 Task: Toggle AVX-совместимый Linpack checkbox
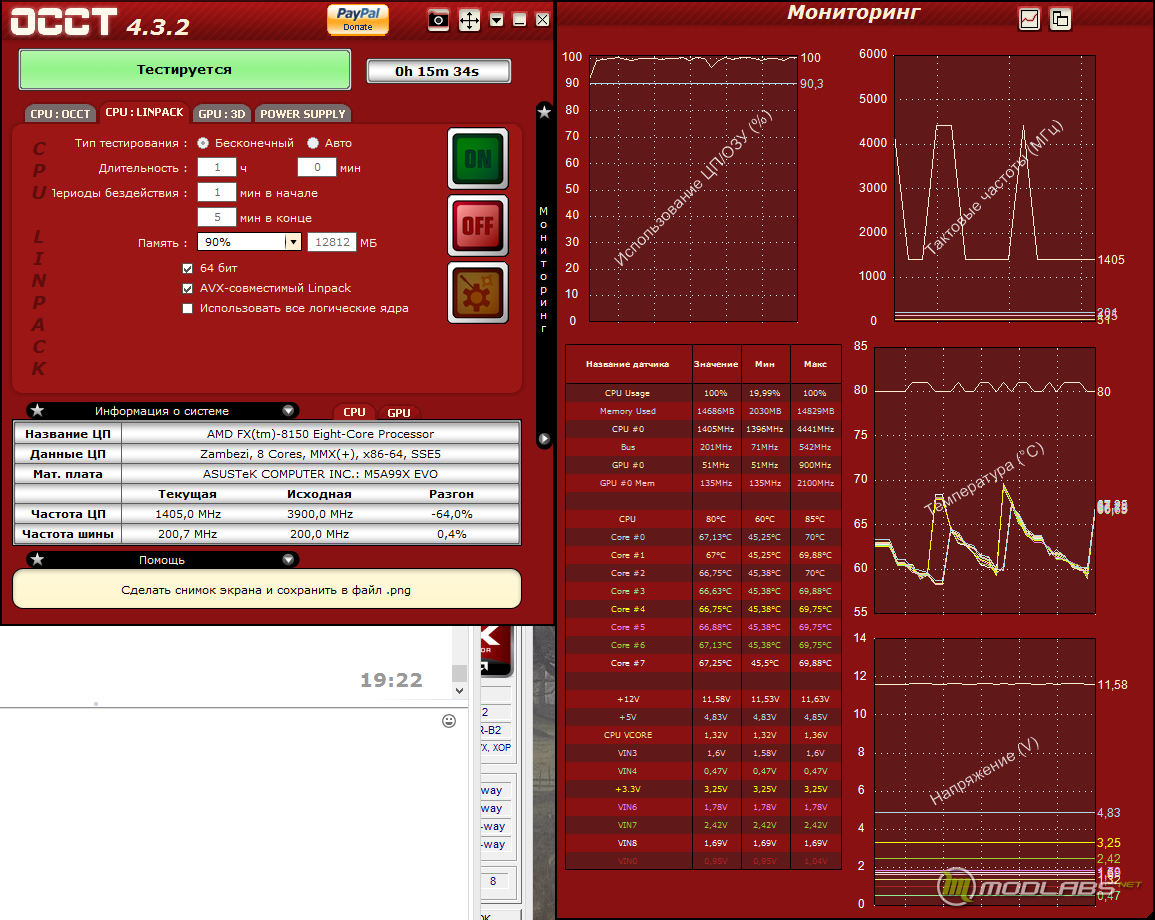pyautogui.click(x=188, y=288)
